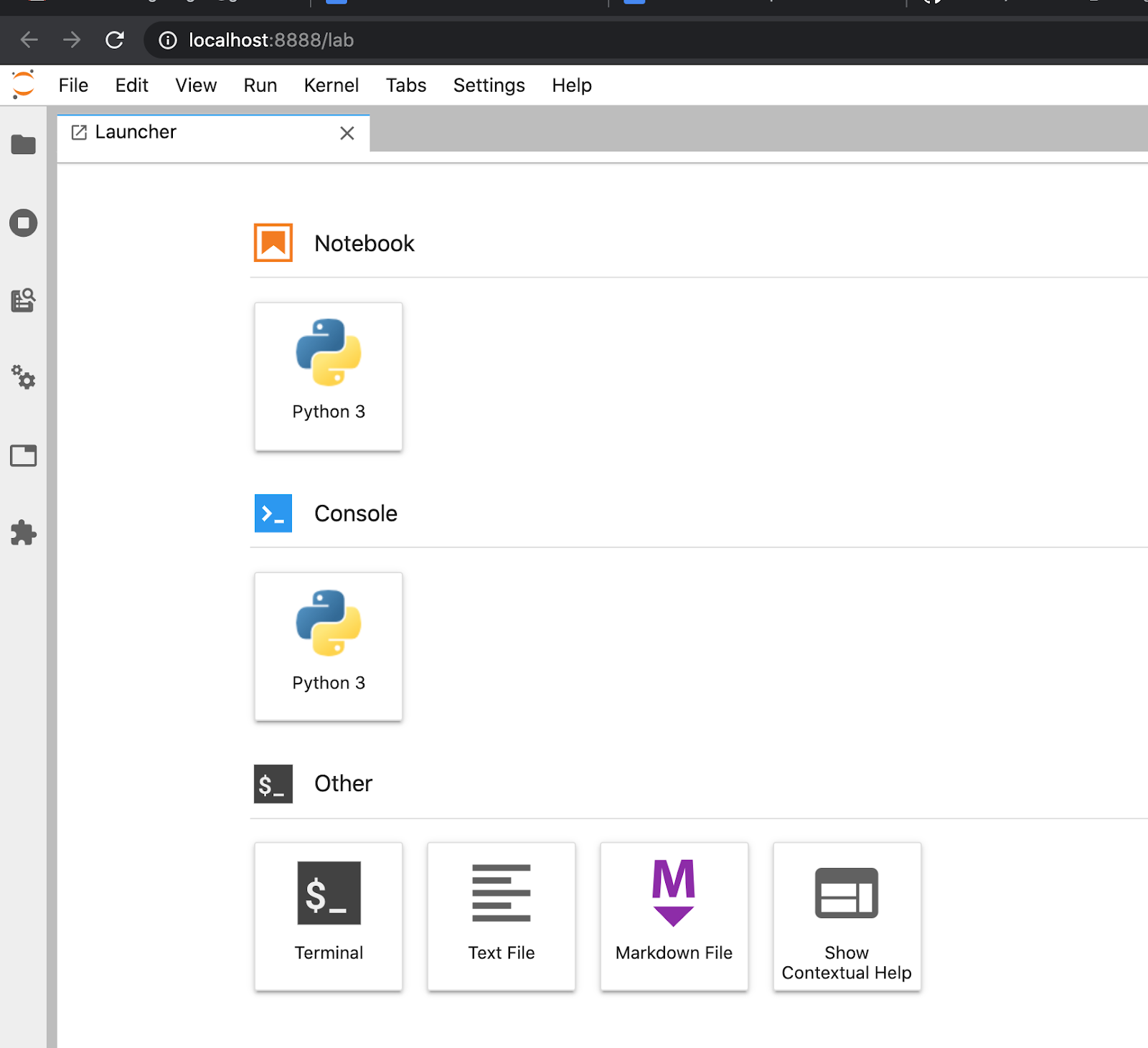Click the Console section heading text
Image resolution: width=1148 pixels, height=1048 pixels.
356,514
